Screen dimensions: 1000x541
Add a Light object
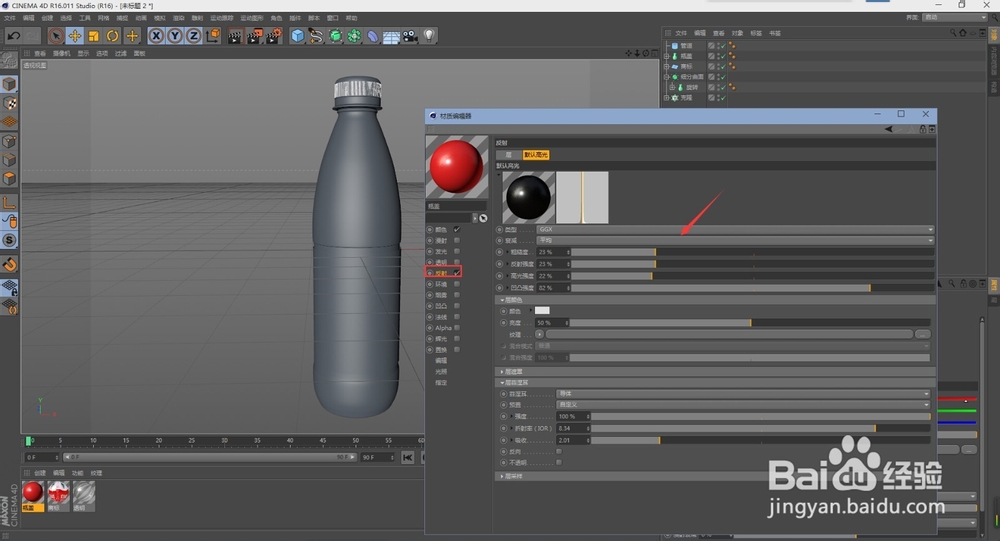point(429,36)
